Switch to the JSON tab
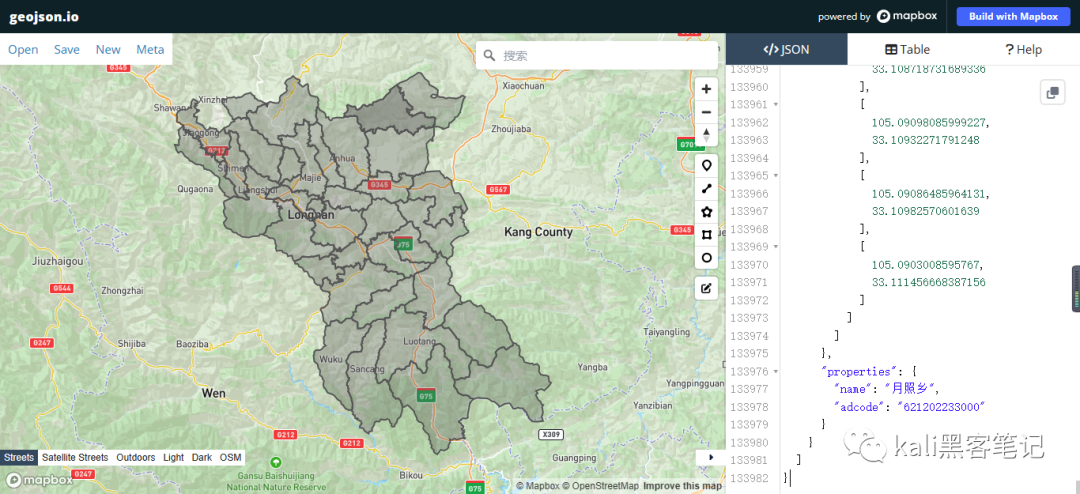 tap(787, 50)
